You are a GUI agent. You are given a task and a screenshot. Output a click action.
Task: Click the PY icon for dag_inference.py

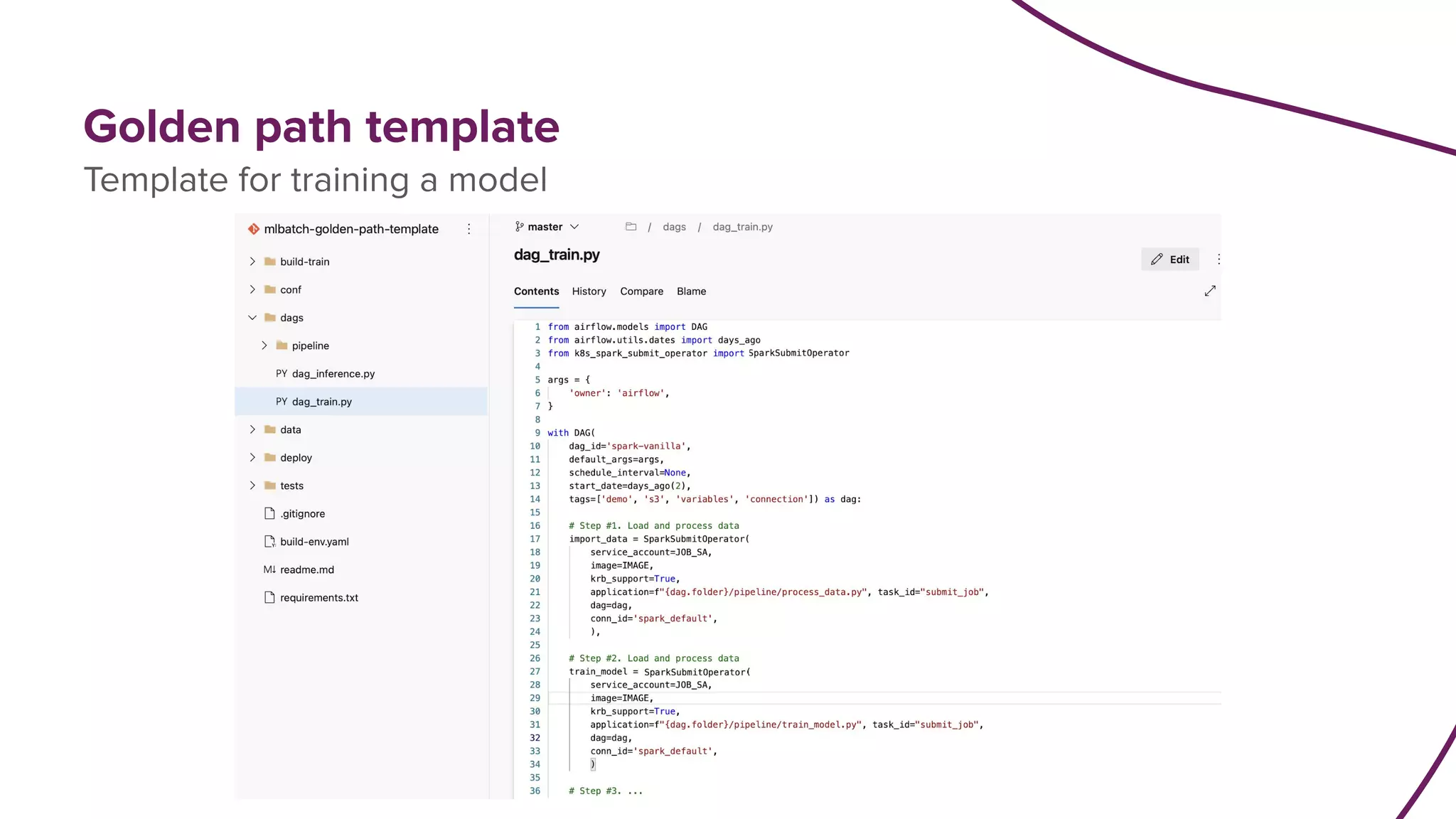(282, 373)
